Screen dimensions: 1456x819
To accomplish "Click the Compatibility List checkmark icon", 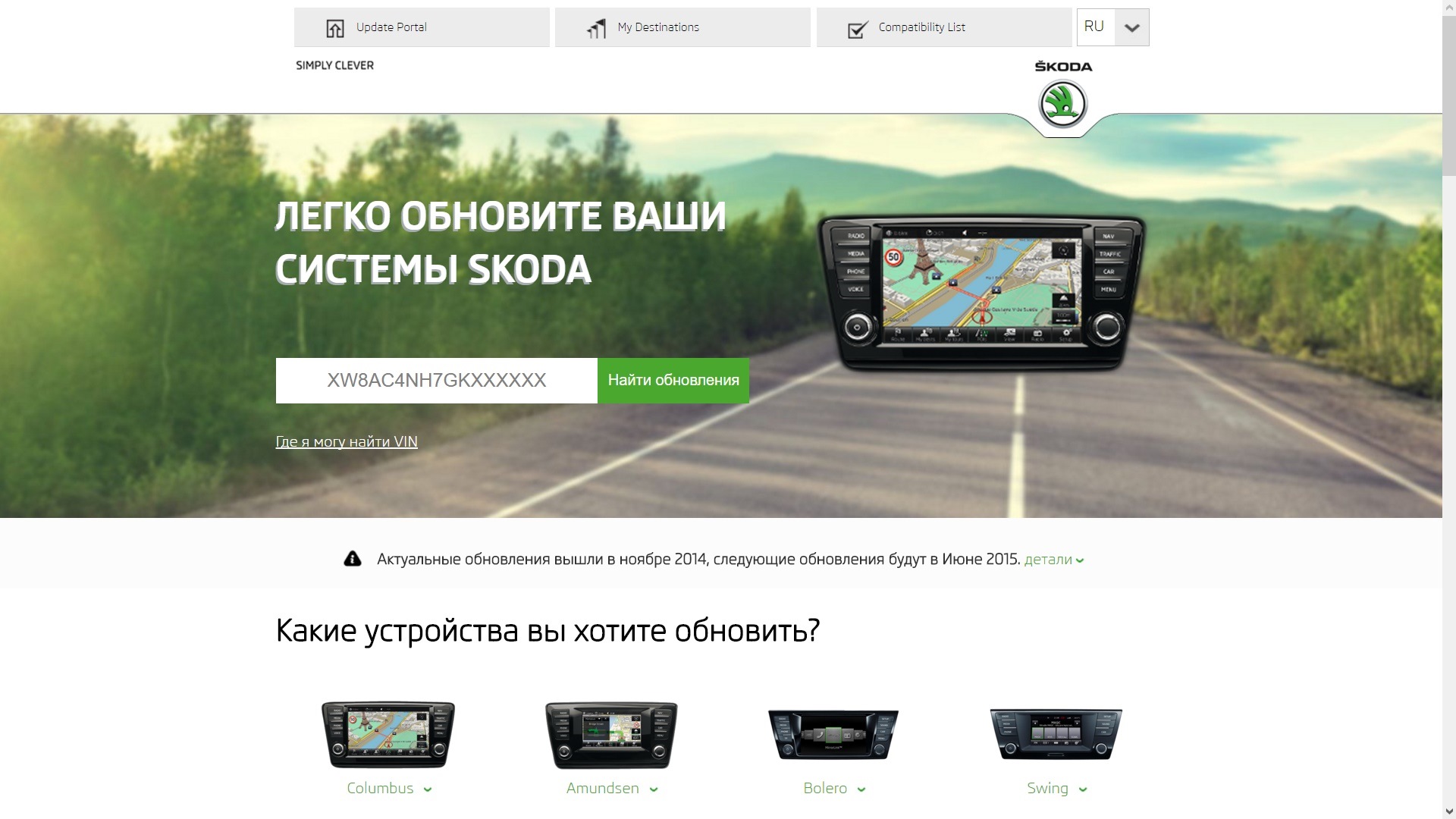I will point(856,27).
